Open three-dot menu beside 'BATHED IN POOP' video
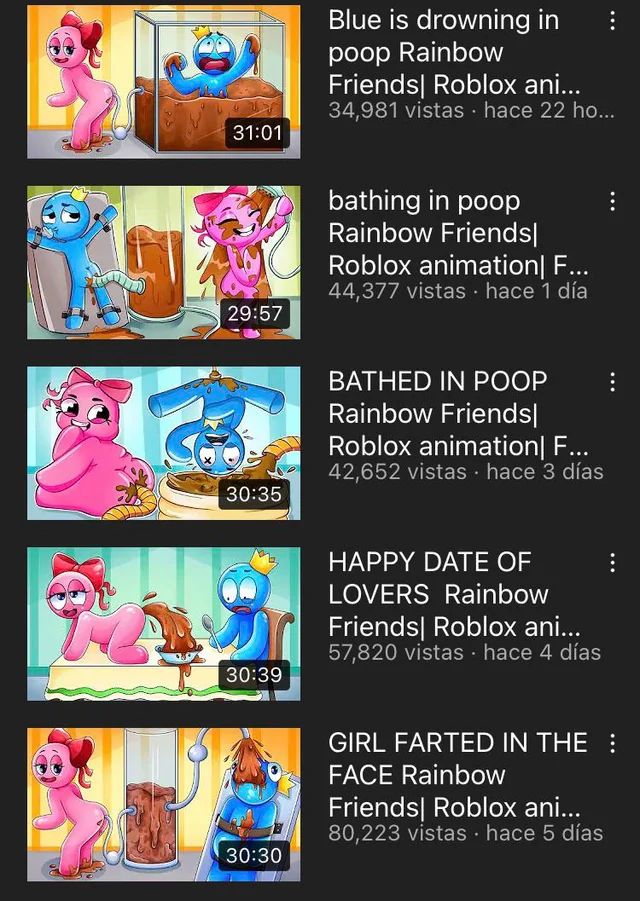This screenshot has height=901, width=640. [x=612, y=382]
